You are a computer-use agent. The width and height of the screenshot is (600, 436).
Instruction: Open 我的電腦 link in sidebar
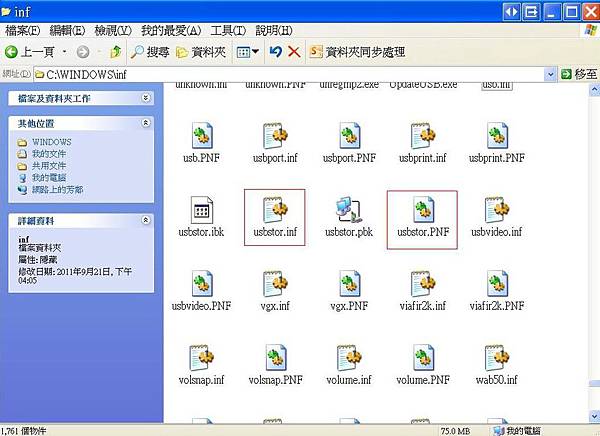pos(49,178)
